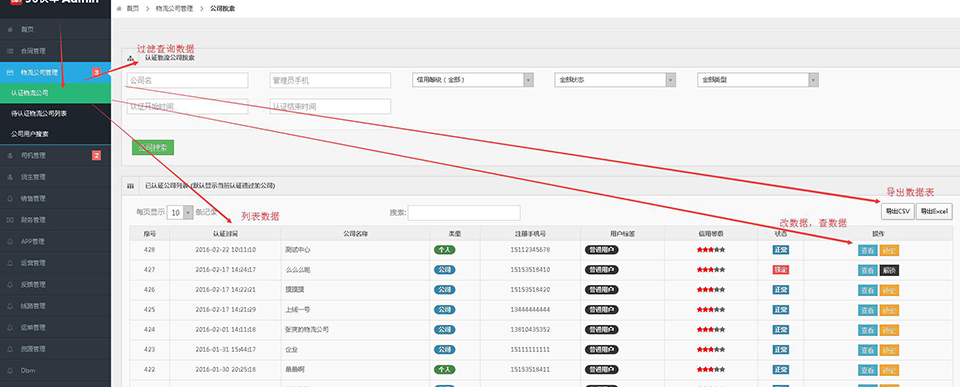Click orange 锁定 button in row 423
This screenshot has width=960, height=387.
pyautogui.click(x=889, y=350)
